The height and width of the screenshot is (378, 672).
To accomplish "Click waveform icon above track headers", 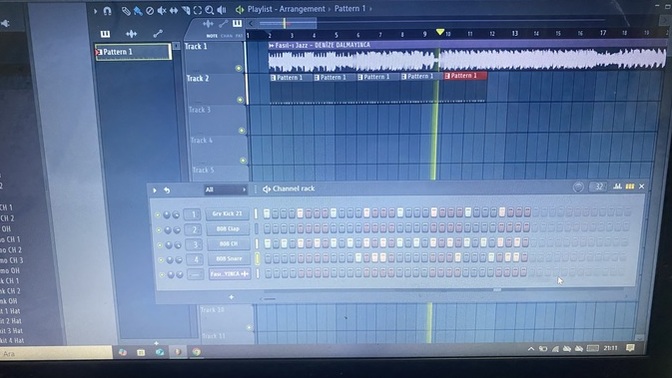I will [x=208, y=24].
